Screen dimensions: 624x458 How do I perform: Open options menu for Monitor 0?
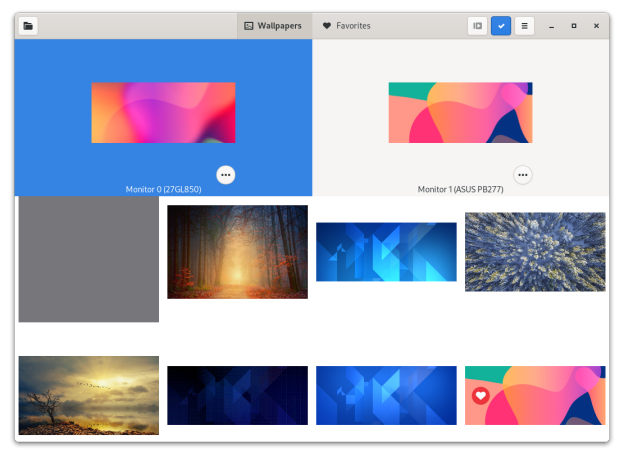point(226,175)
